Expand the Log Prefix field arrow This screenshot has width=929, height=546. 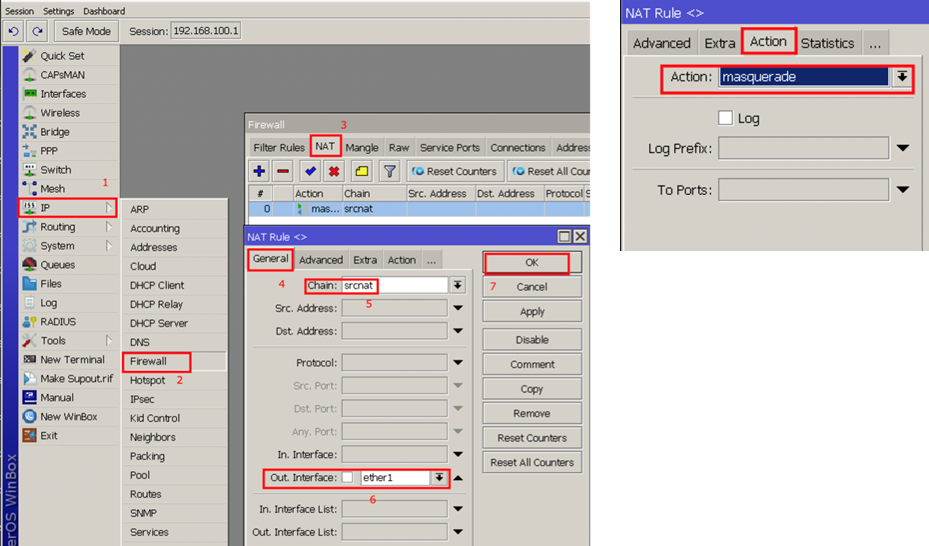(902, 148)
